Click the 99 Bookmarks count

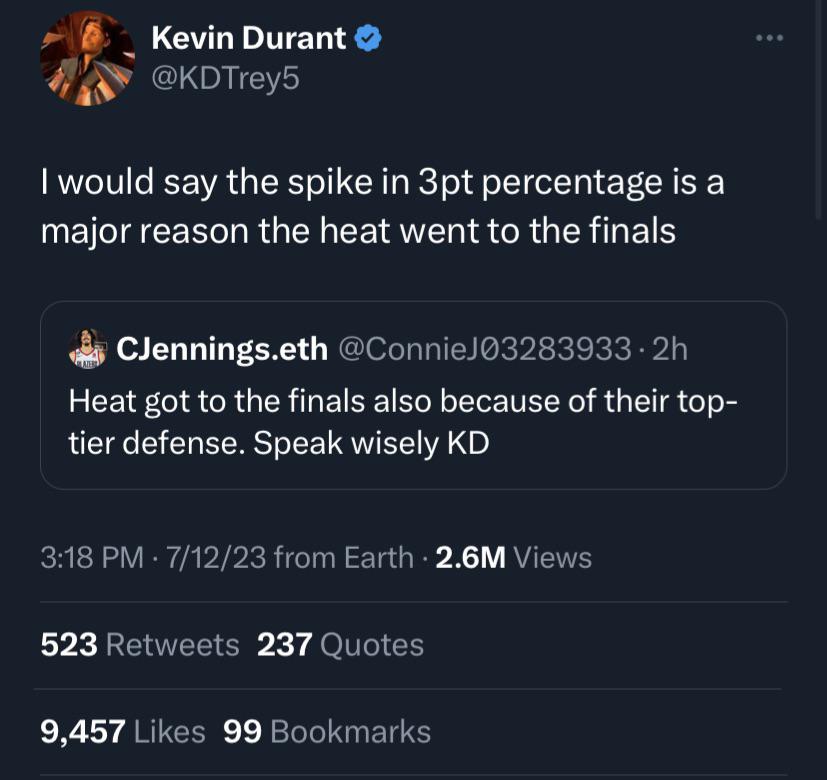coord(327,732)
